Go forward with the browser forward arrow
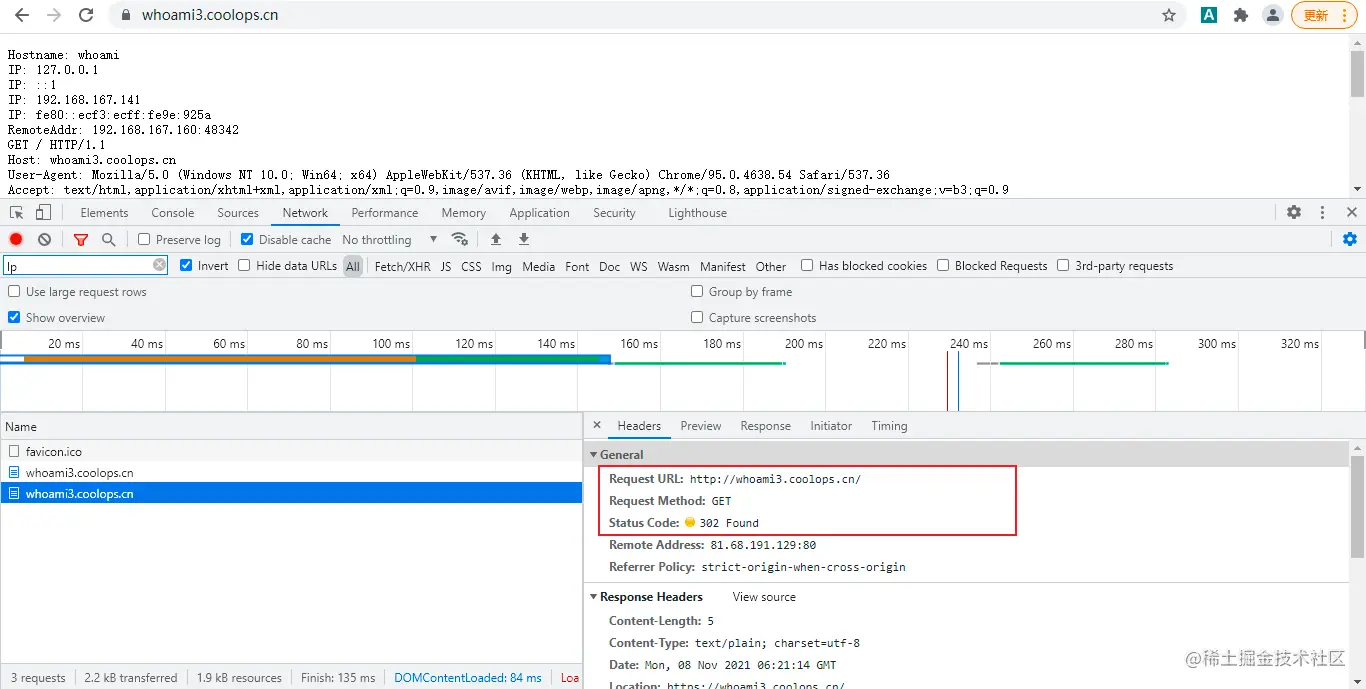This screenshot has width=1366, height=689. (x=54, y=15)
